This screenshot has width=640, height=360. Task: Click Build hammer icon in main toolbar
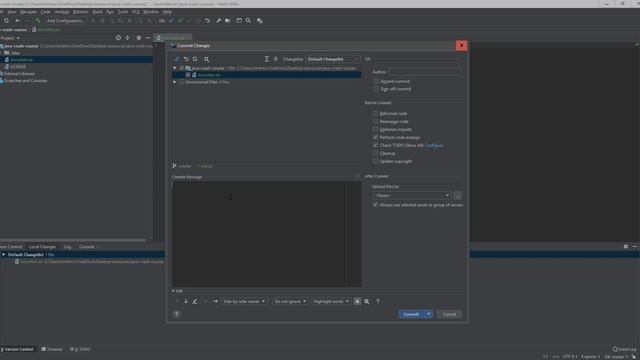[38, 20]
